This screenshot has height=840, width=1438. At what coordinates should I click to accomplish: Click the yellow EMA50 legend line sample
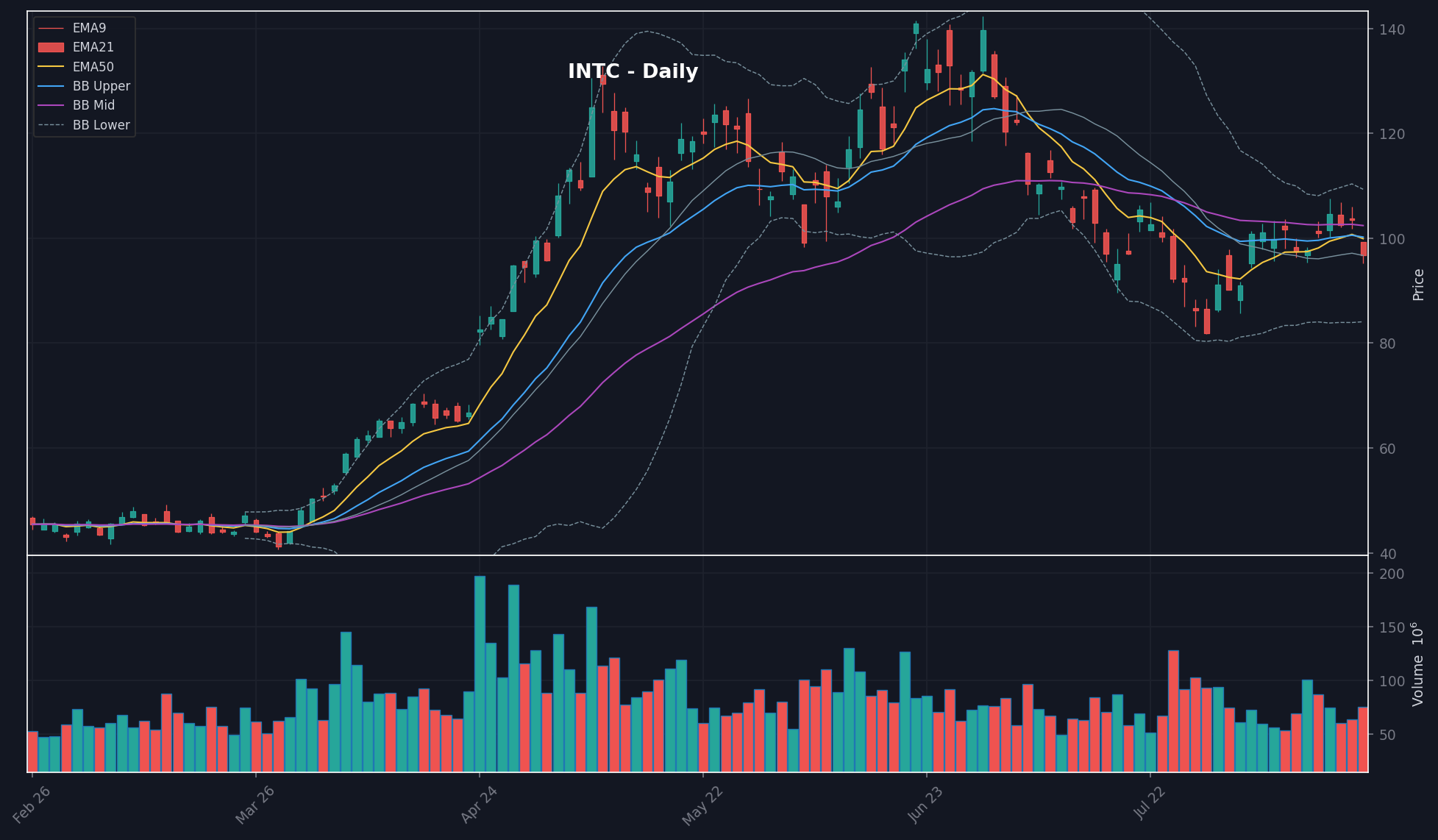click(51, 67)
